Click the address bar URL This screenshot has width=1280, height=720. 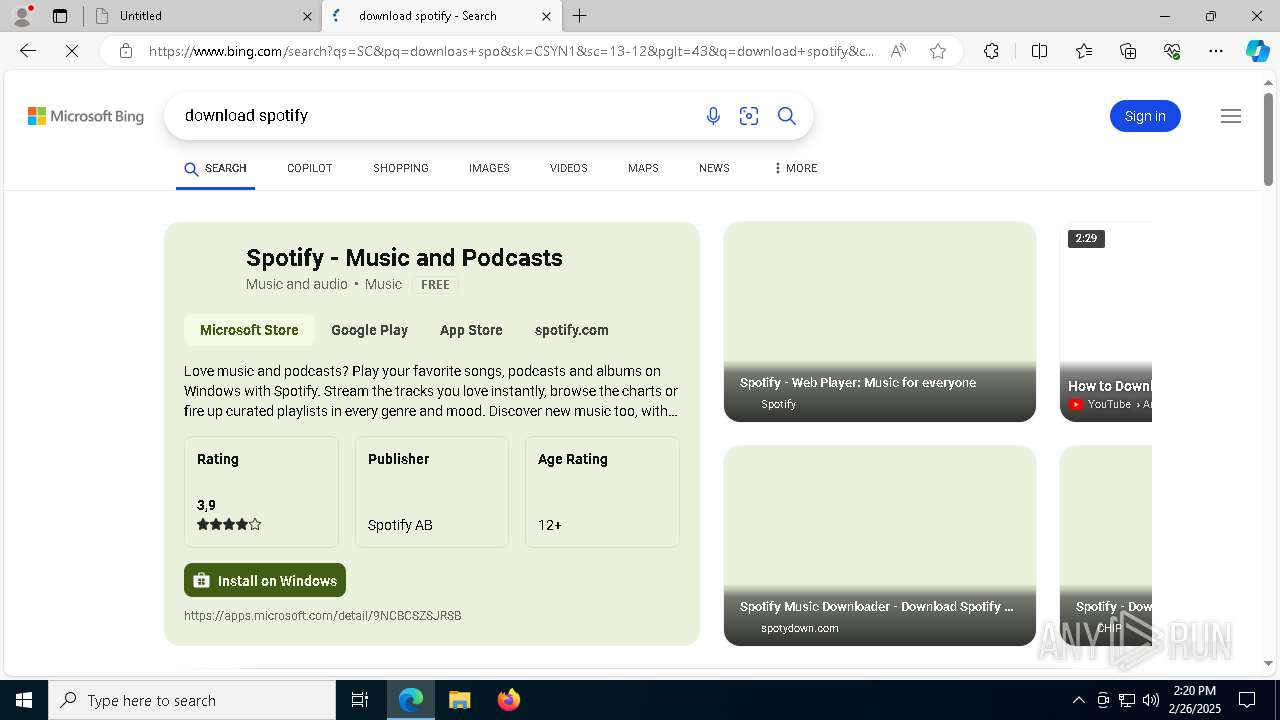511,51
